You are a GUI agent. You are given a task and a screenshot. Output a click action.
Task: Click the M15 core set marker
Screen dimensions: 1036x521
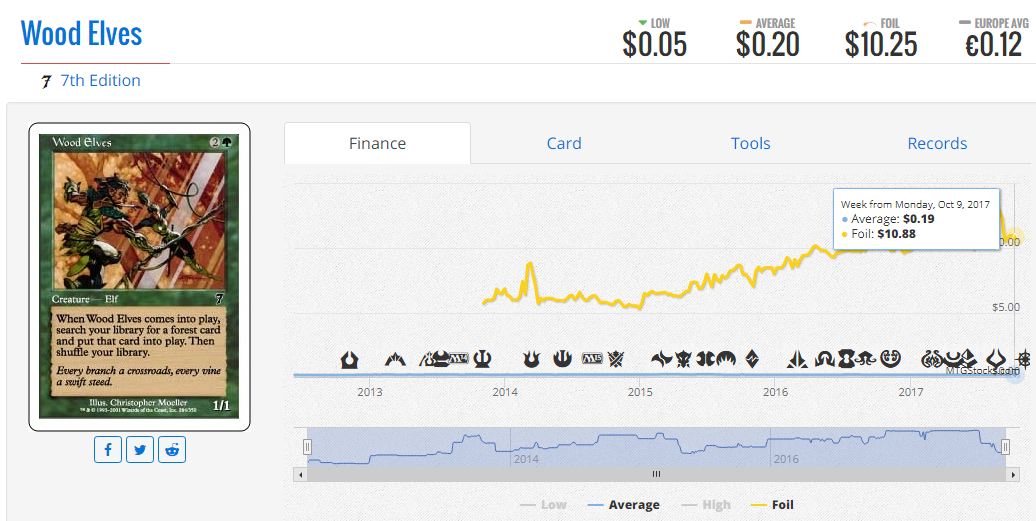pos(592,359)
